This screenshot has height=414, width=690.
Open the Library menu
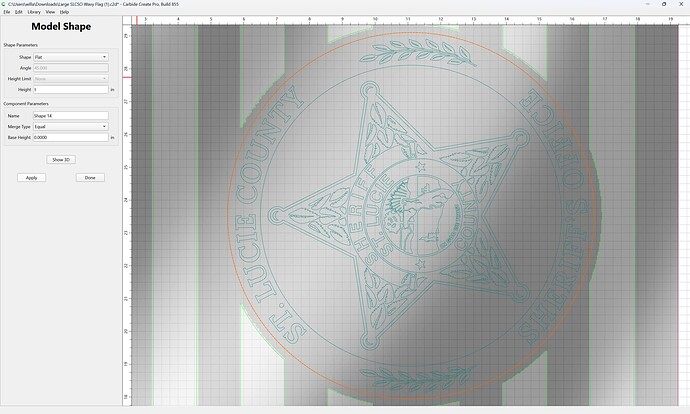tap(34, 12)
